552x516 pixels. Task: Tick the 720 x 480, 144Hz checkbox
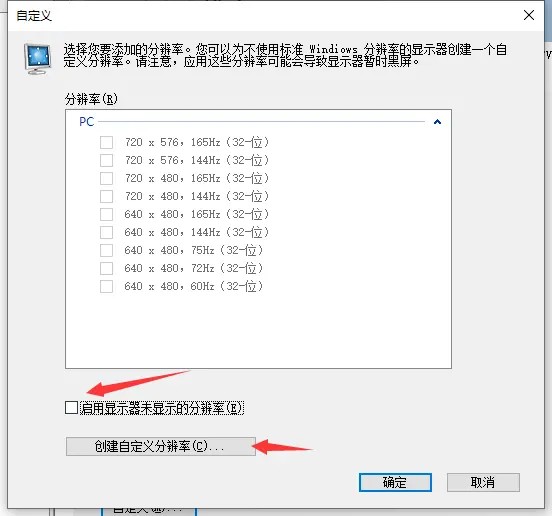(x=106, y=196)
